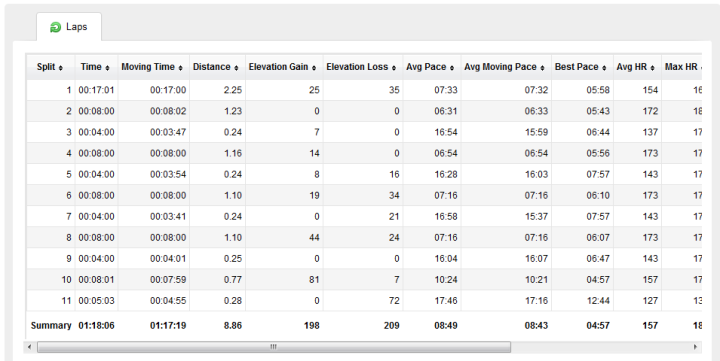
Task: Click the 07:33 Avg Pace cell in split 1
Action: pyautogui.click(x=446, y=90)
